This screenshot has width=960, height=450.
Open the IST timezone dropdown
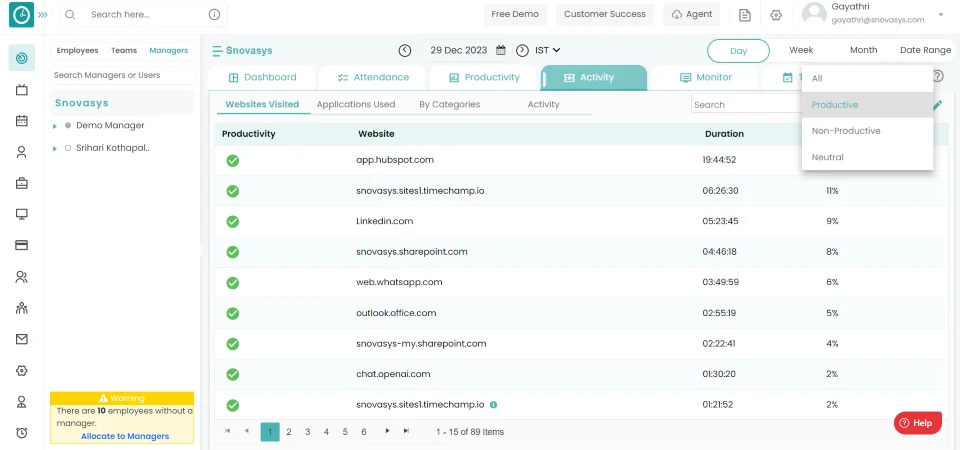(547, 50)
